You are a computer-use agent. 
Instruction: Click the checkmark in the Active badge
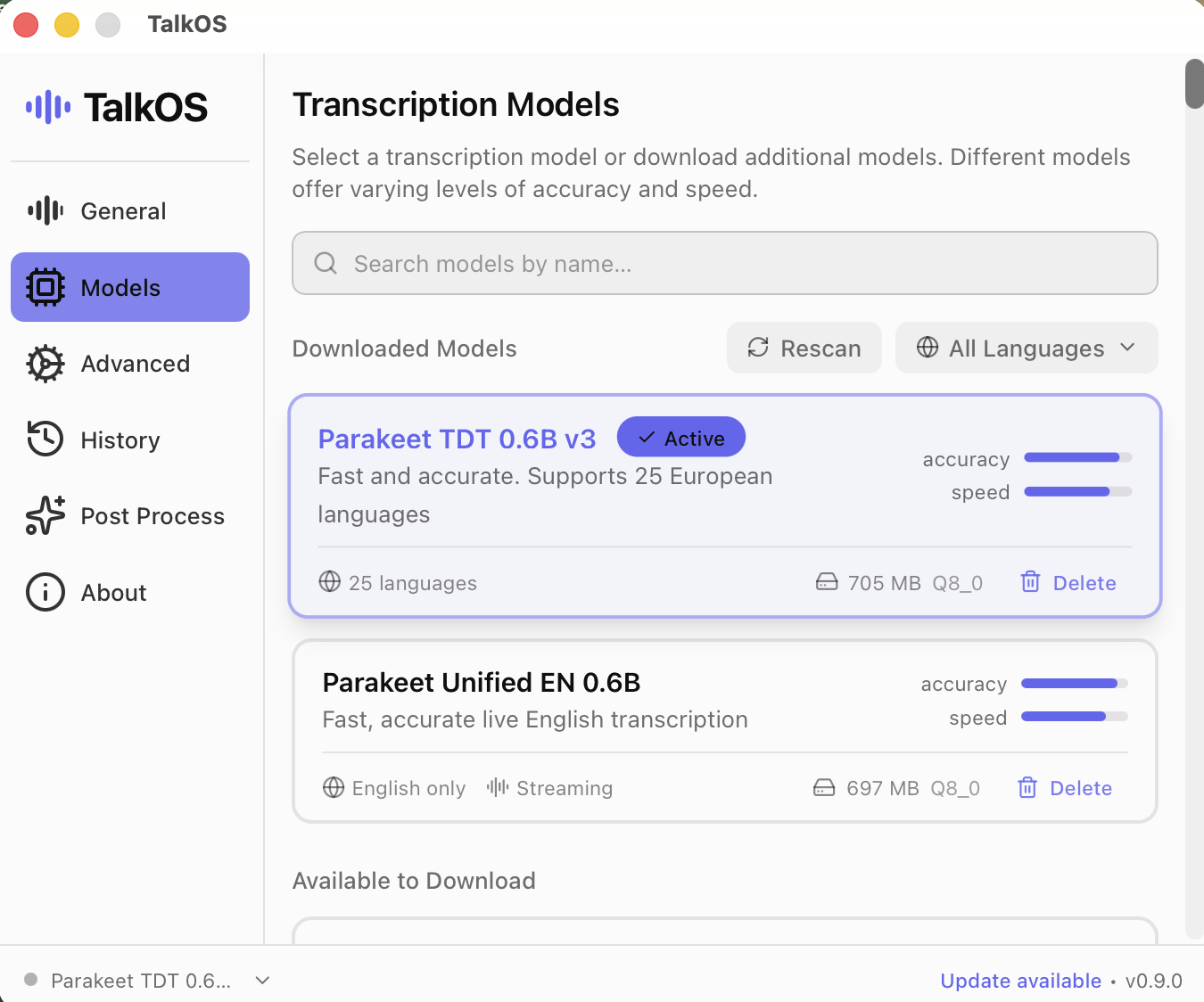647,438
